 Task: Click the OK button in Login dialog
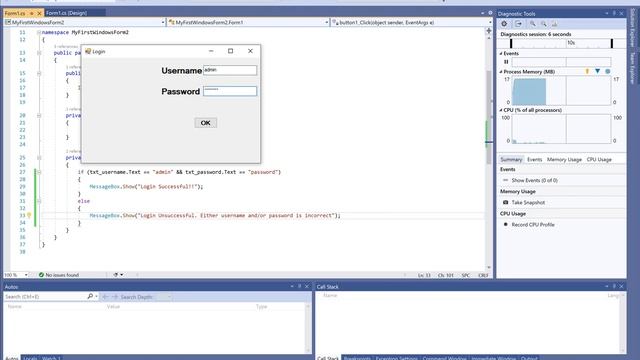(x=206, y=123)
